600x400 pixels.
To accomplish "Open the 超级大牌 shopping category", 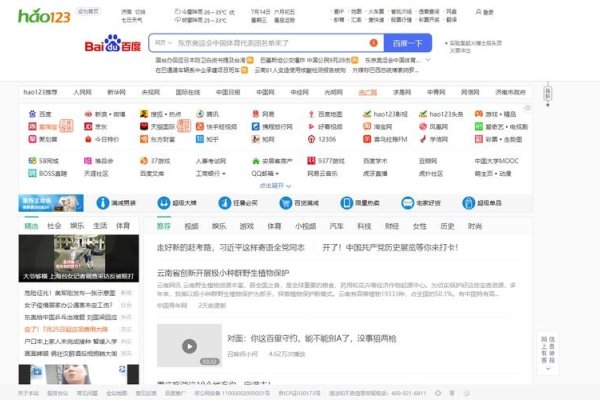I will [x=177, y=203].
